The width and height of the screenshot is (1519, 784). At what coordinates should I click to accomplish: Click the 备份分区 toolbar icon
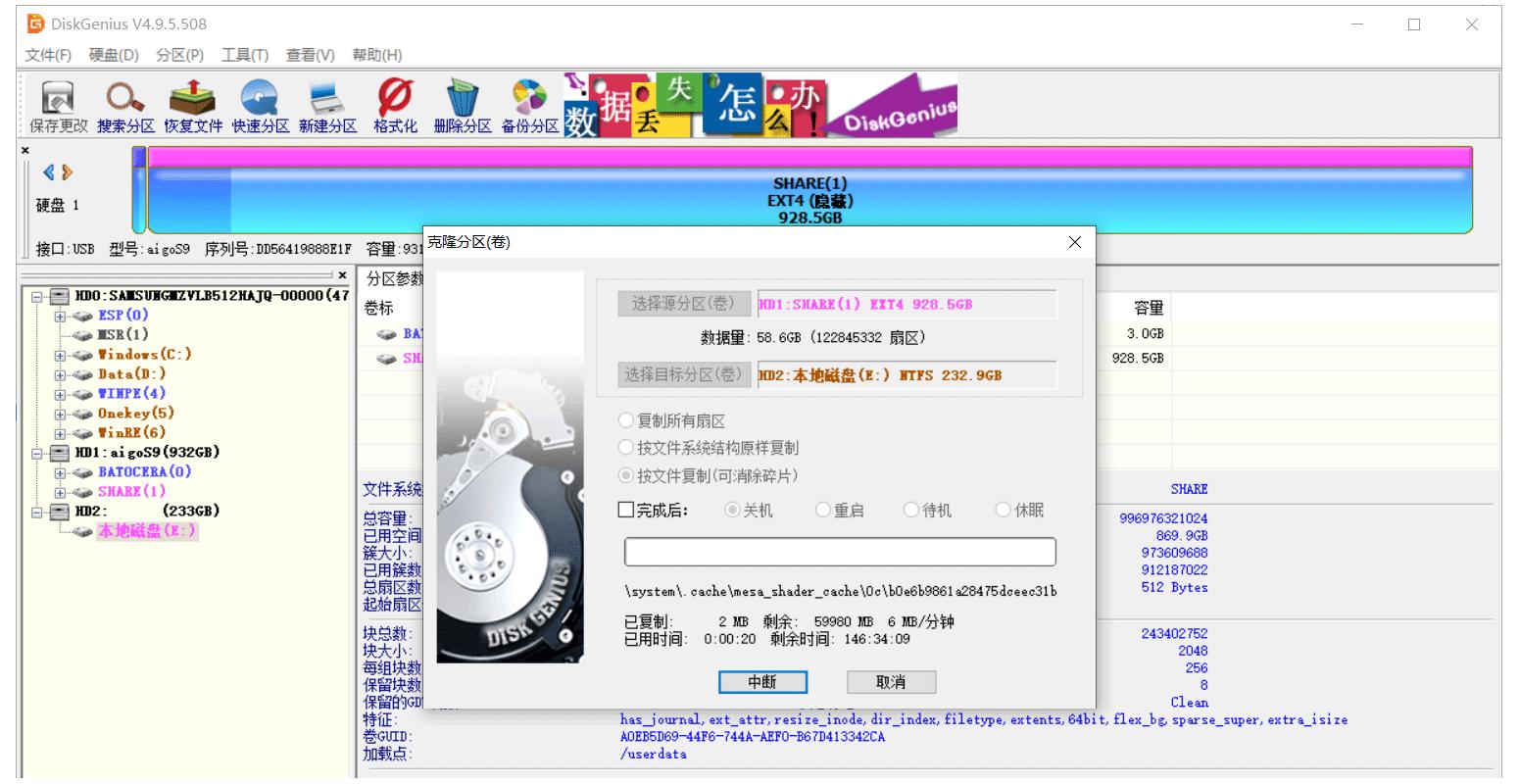529,105
